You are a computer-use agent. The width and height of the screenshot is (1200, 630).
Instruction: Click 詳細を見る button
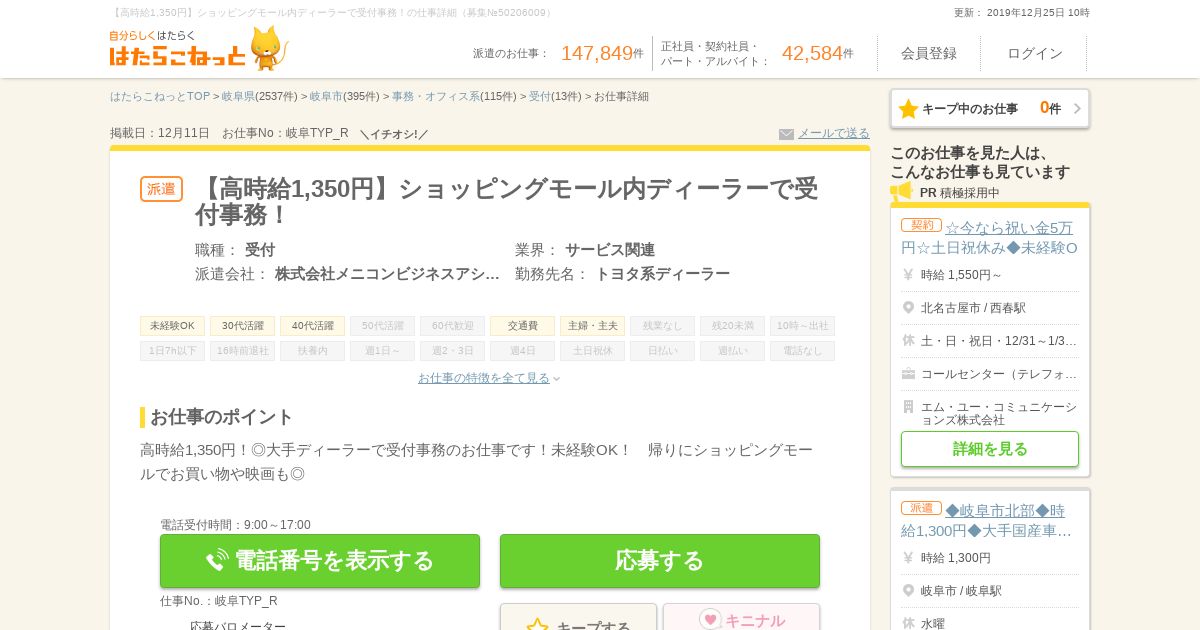pos(990,449)
